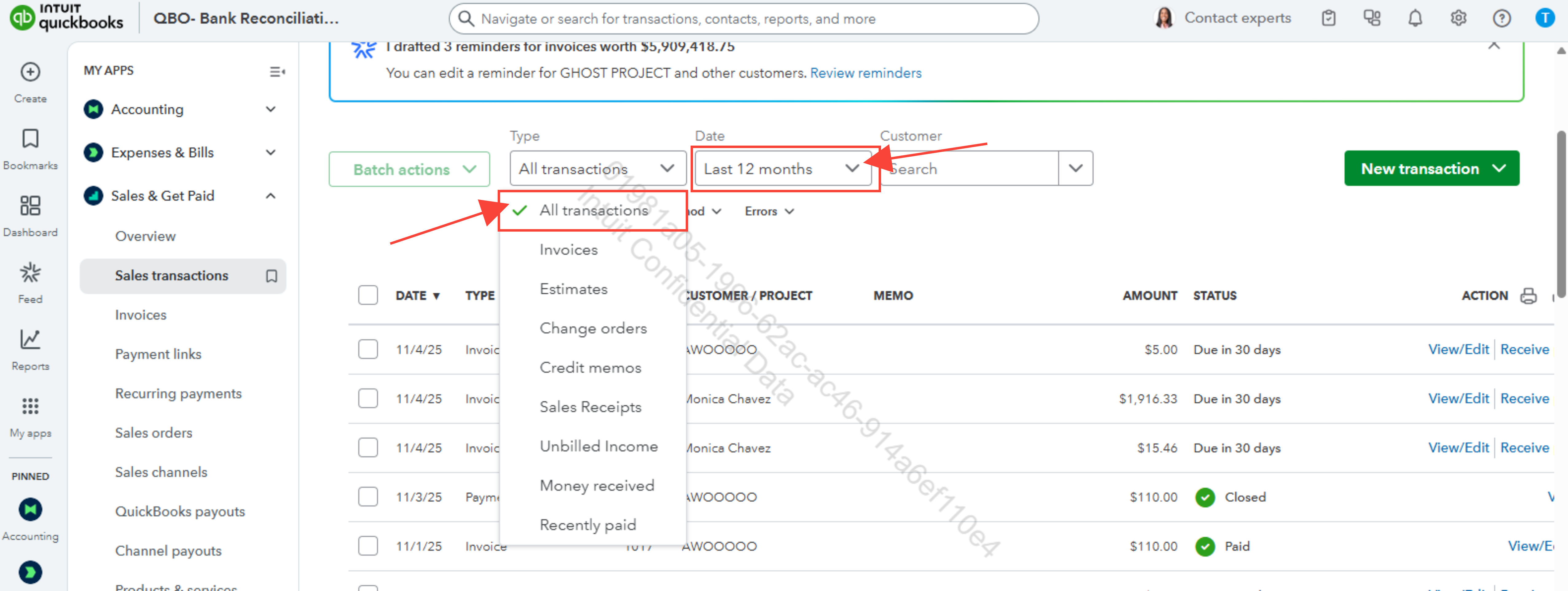Viewport: 1568px width, 591px height.
Task: Expand the Batch actions dropdown
Action: 409,169
